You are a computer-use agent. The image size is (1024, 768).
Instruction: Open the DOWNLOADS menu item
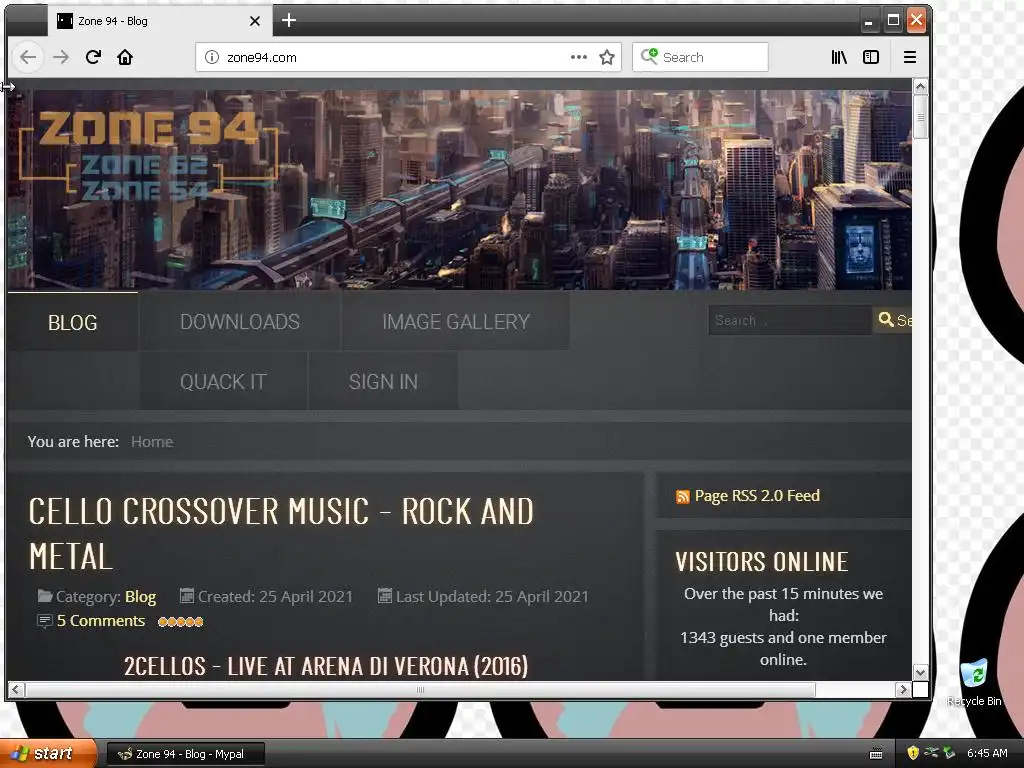point(240,321)
